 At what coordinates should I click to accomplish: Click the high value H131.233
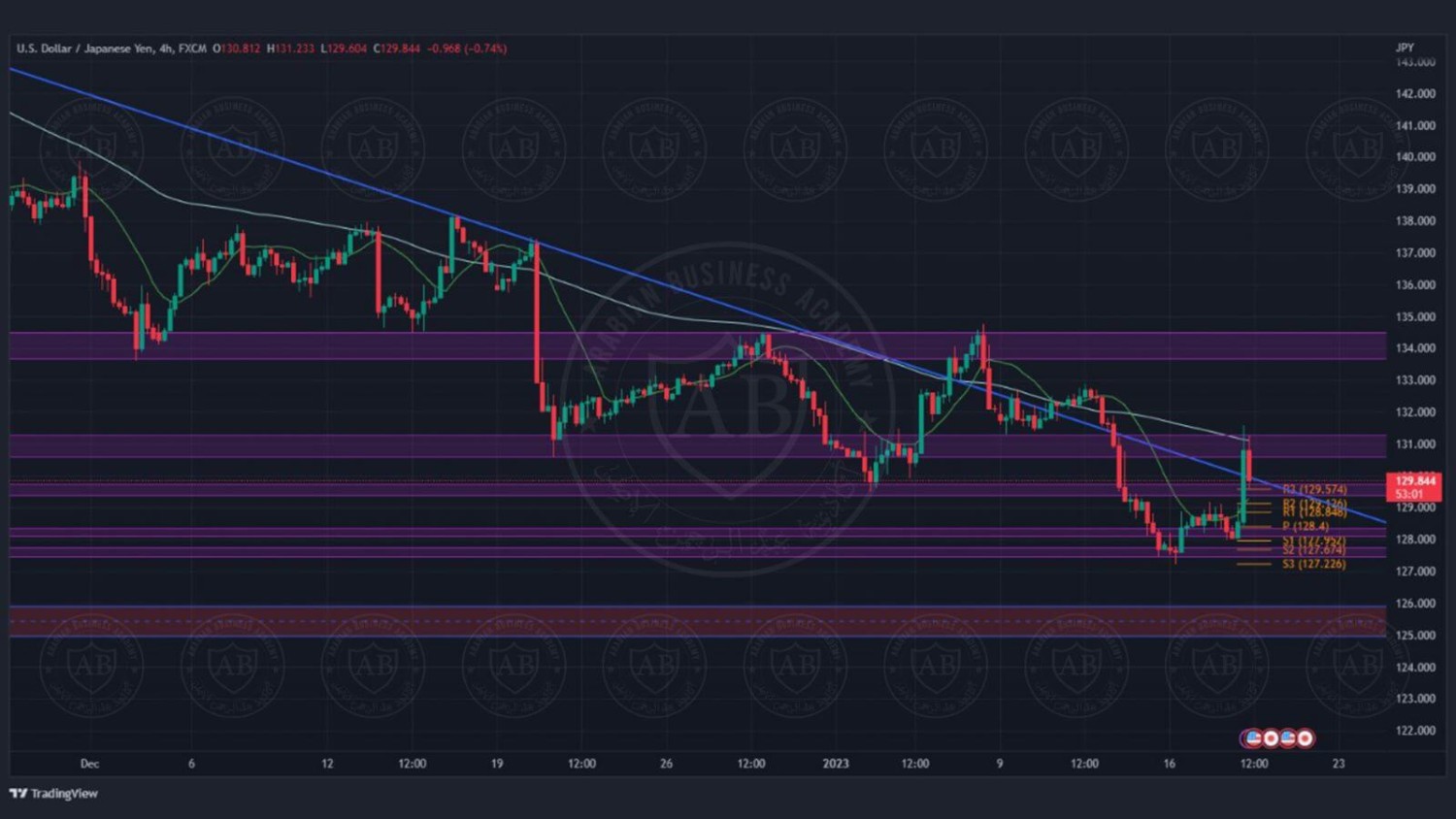[290, 48]
